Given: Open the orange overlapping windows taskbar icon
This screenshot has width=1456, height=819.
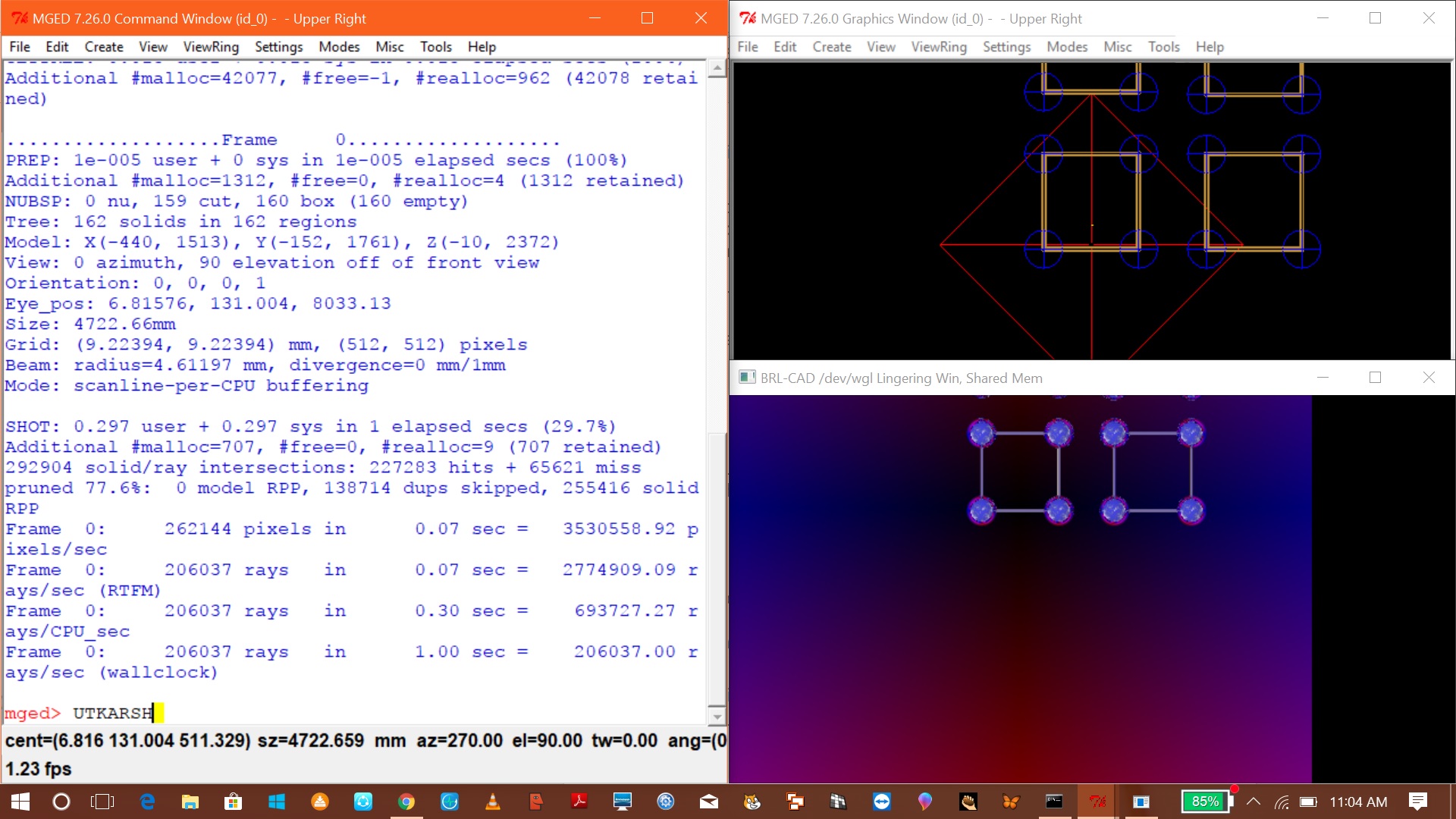Looking at the screenshot, I should click(x=795, y=802).
